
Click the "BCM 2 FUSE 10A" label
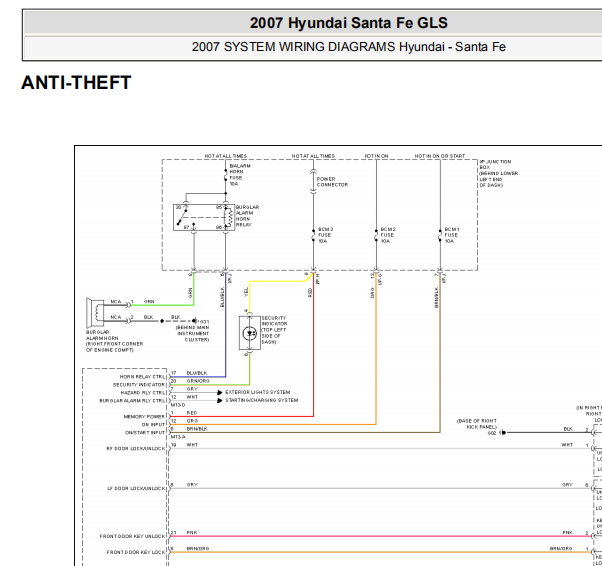click(x=388, y=235)
